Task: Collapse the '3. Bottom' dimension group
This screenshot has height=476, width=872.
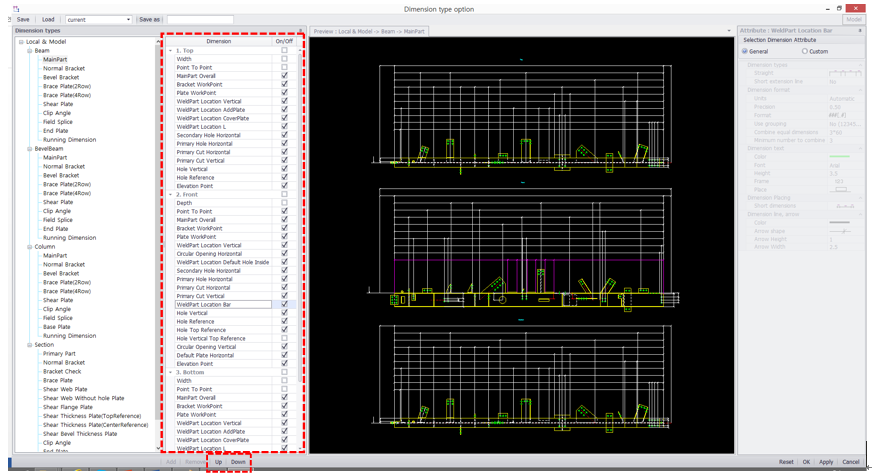Action: 171,372
